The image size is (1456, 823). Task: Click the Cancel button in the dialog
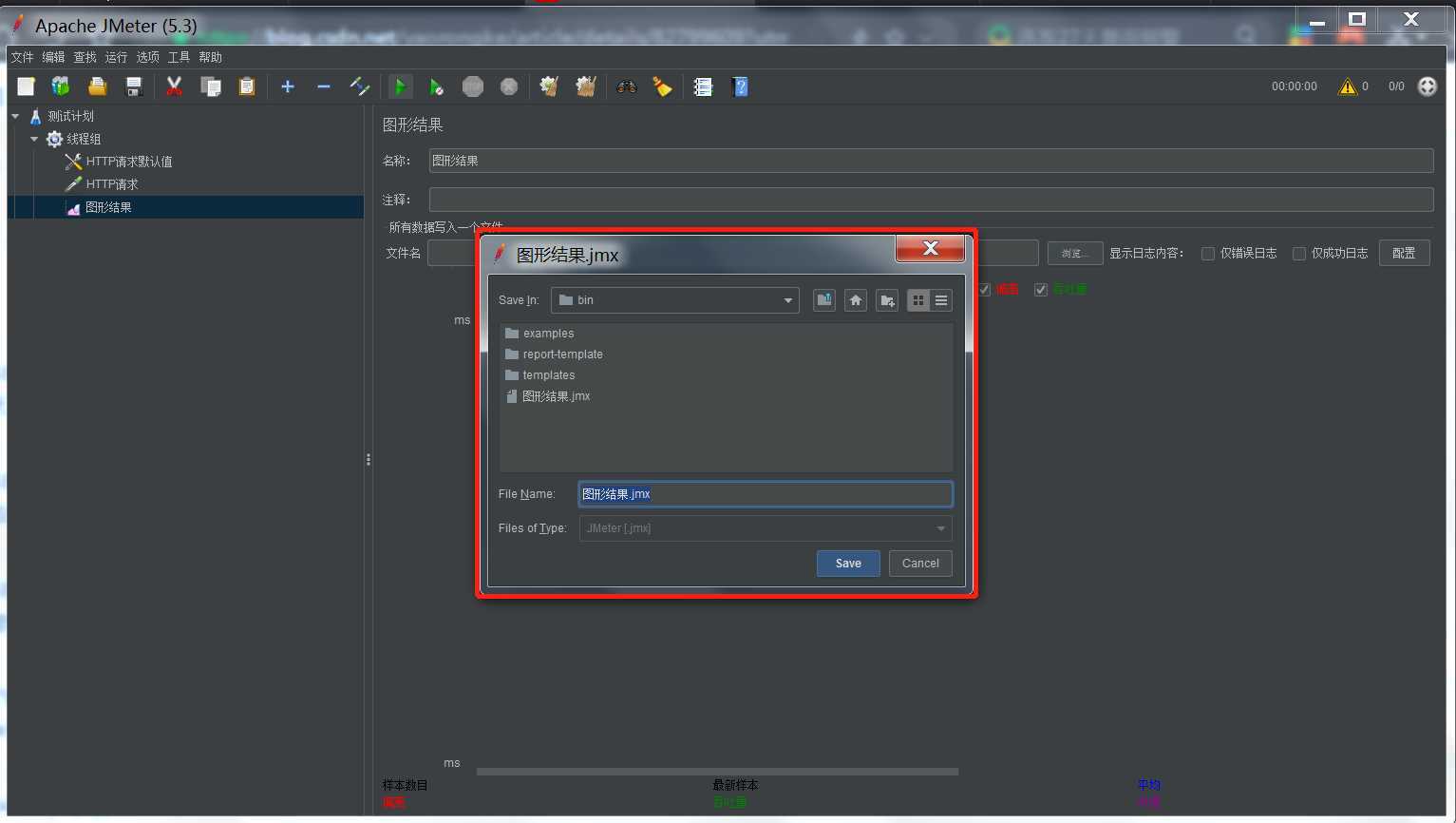(920, 564)
